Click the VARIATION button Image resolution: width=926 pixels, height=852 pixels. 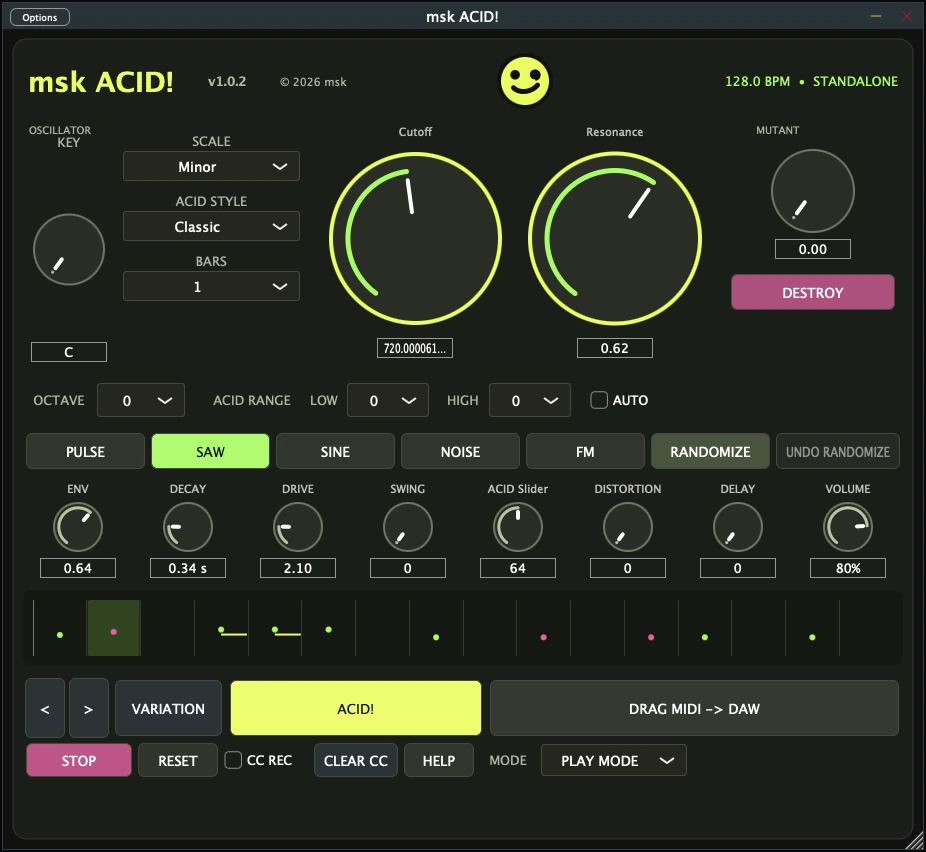(x=168, y=709)
